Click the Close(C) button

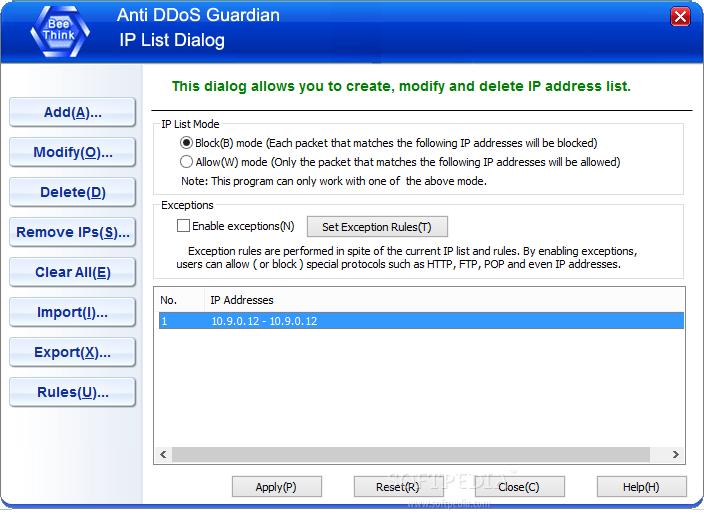point(519,487)
